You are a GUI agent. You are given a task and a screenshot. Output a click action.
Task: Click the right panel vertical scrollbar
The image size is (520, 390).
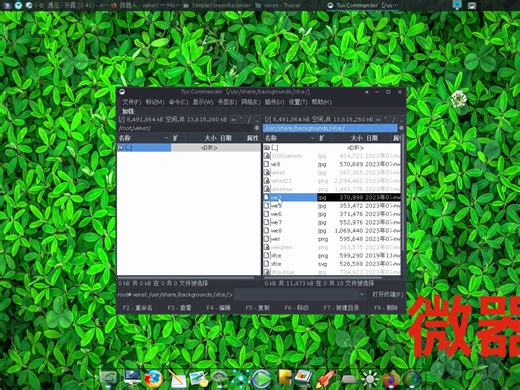pos(403,193)
